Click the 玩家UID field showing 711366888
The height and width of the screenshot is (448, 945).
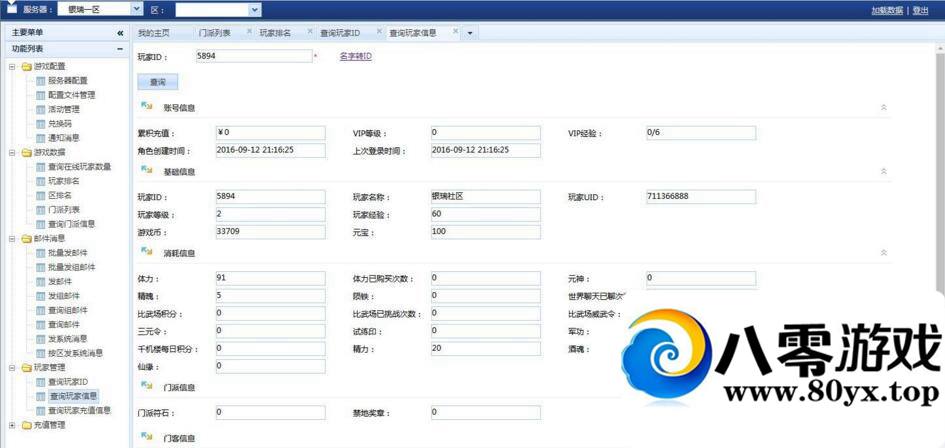(700, 197)
